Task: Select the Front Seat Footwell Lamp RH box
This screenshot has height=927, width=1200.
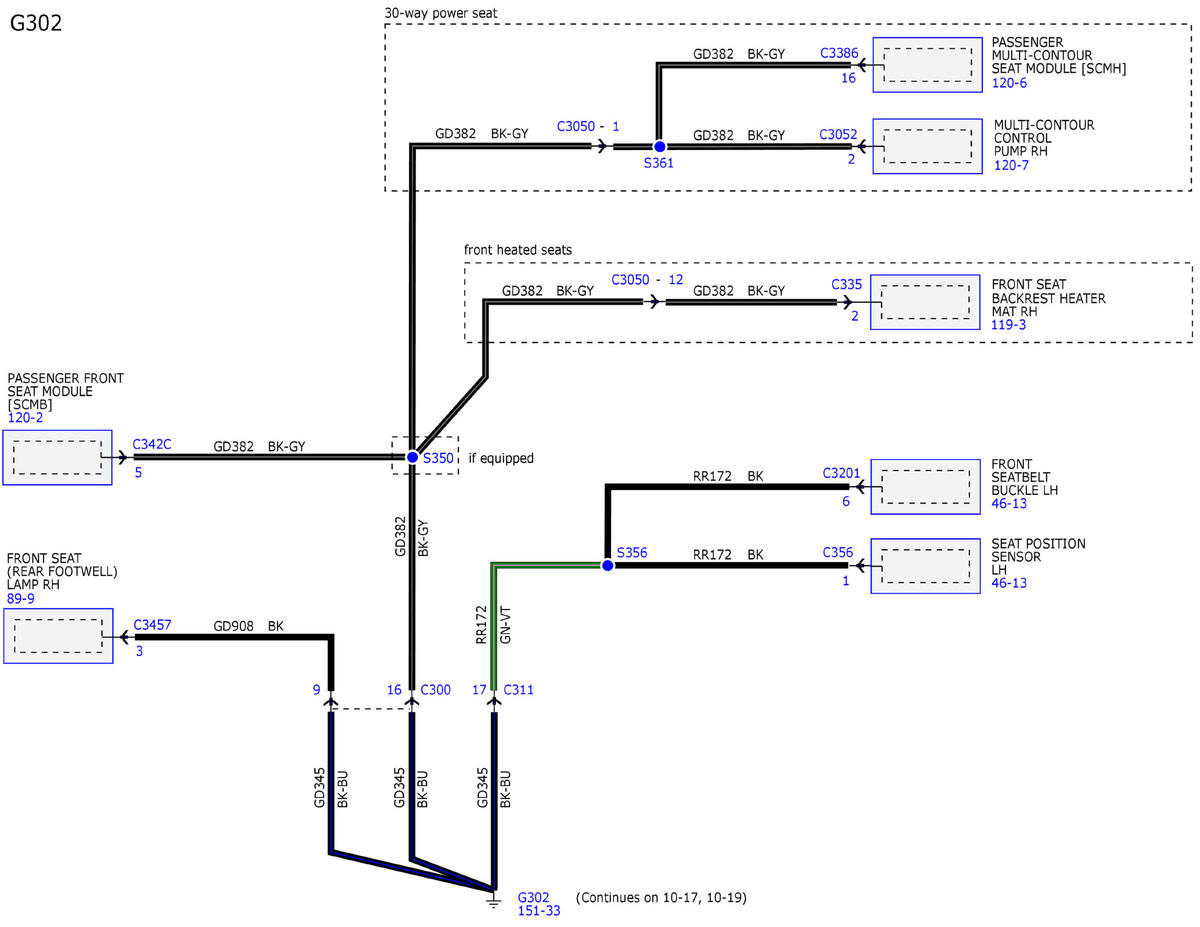Action: point(57,635)
